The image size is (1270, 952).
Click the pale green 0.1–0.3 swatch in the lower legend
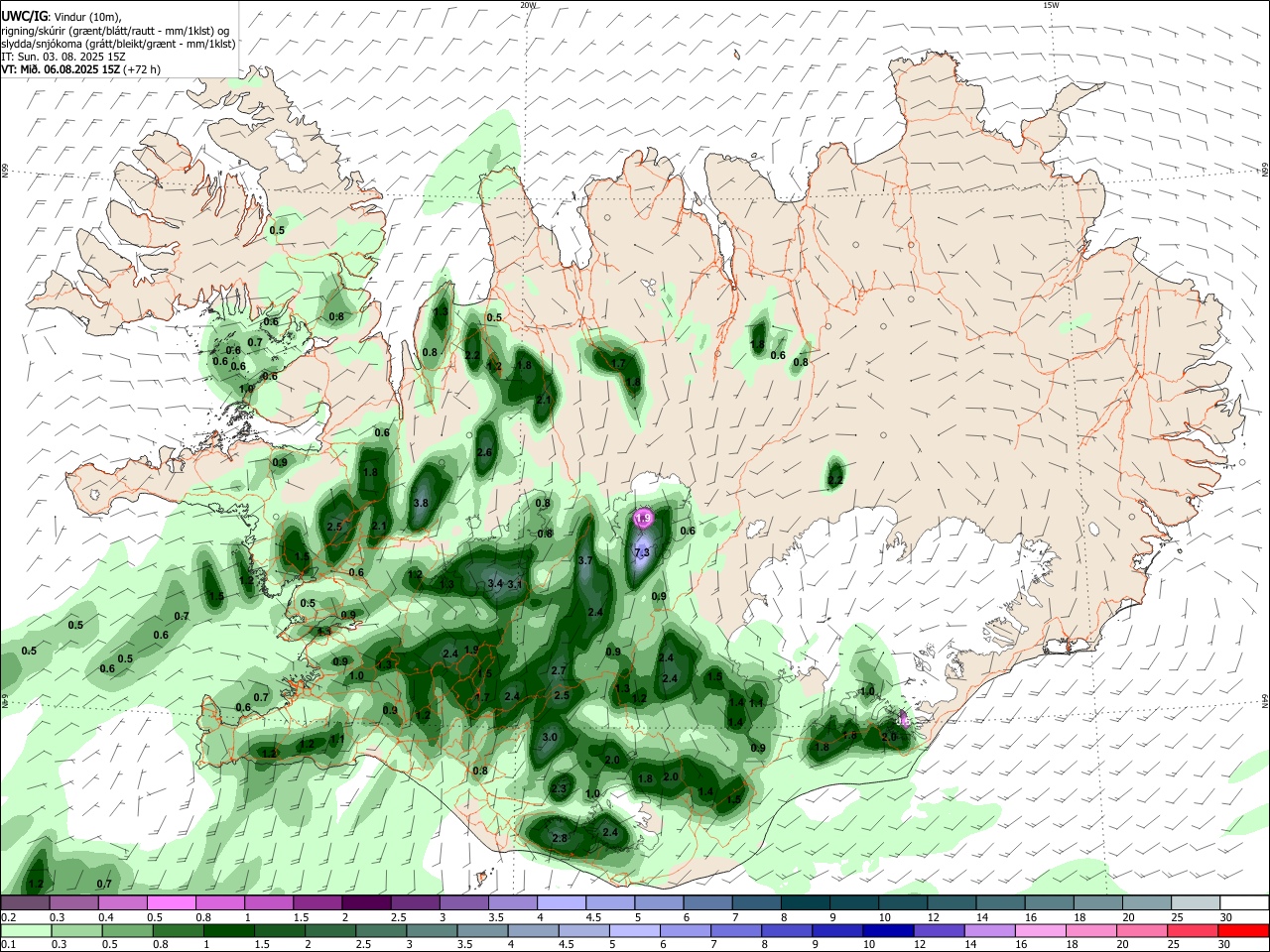coord(25,930)
